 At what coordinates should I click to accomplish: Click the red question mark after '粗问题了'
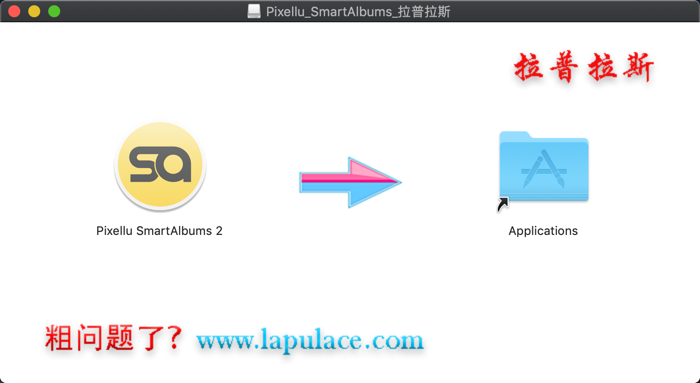click(x=175, y=337)
